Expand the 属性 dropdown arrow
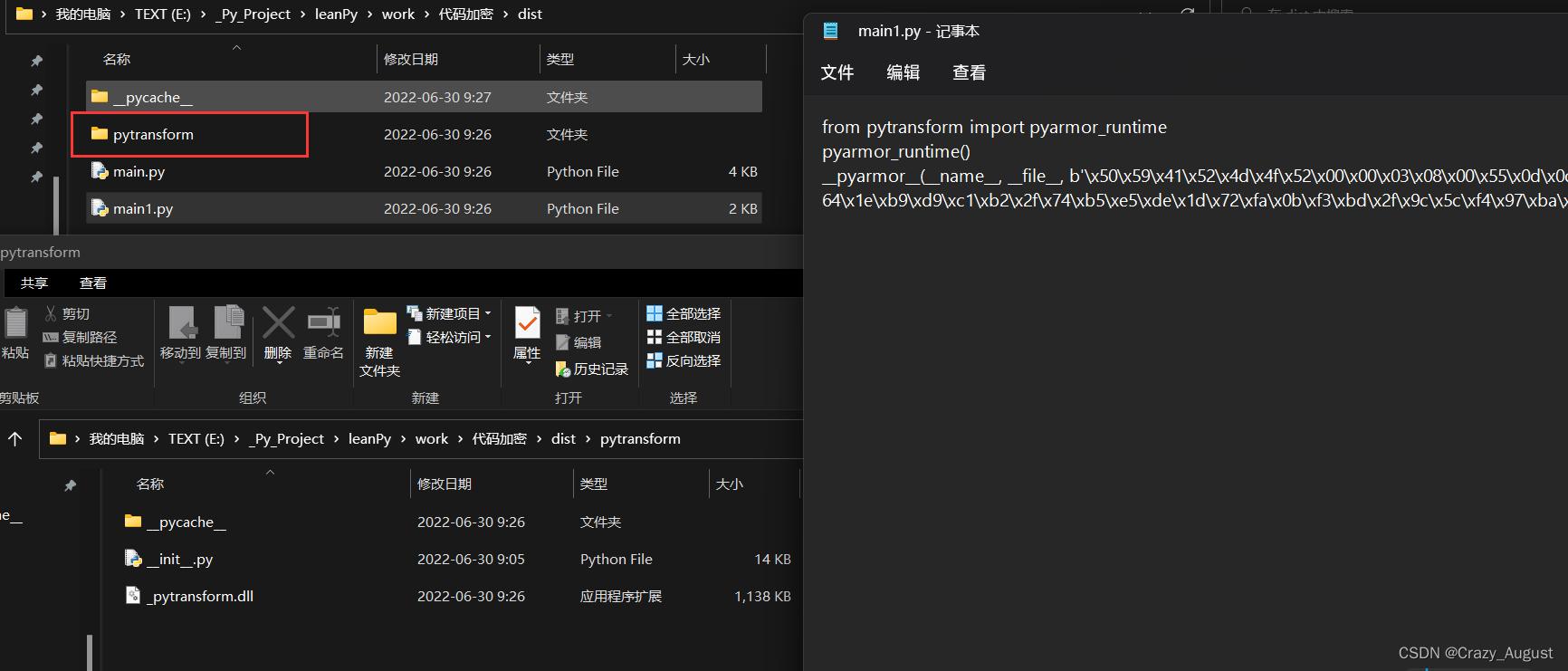Screen dimensions: 1568x671 [527, 363]
